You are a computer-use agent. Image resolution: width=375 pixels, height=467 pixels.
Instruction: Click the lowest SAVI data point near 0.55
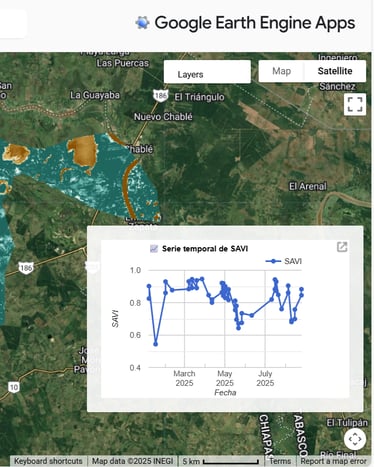pos(155,344)
